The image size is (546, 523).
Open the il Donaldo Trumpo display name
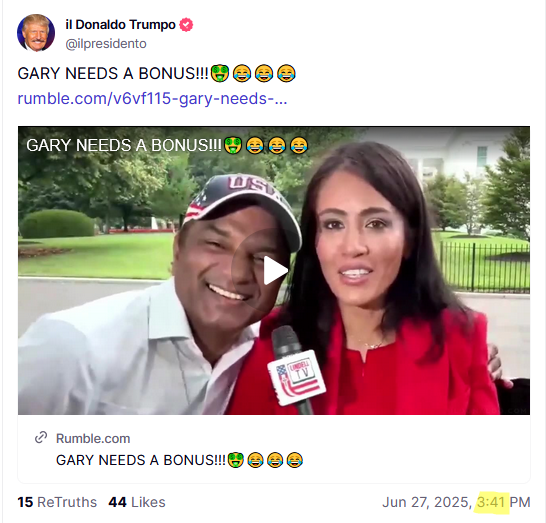(x=120, y=25)
